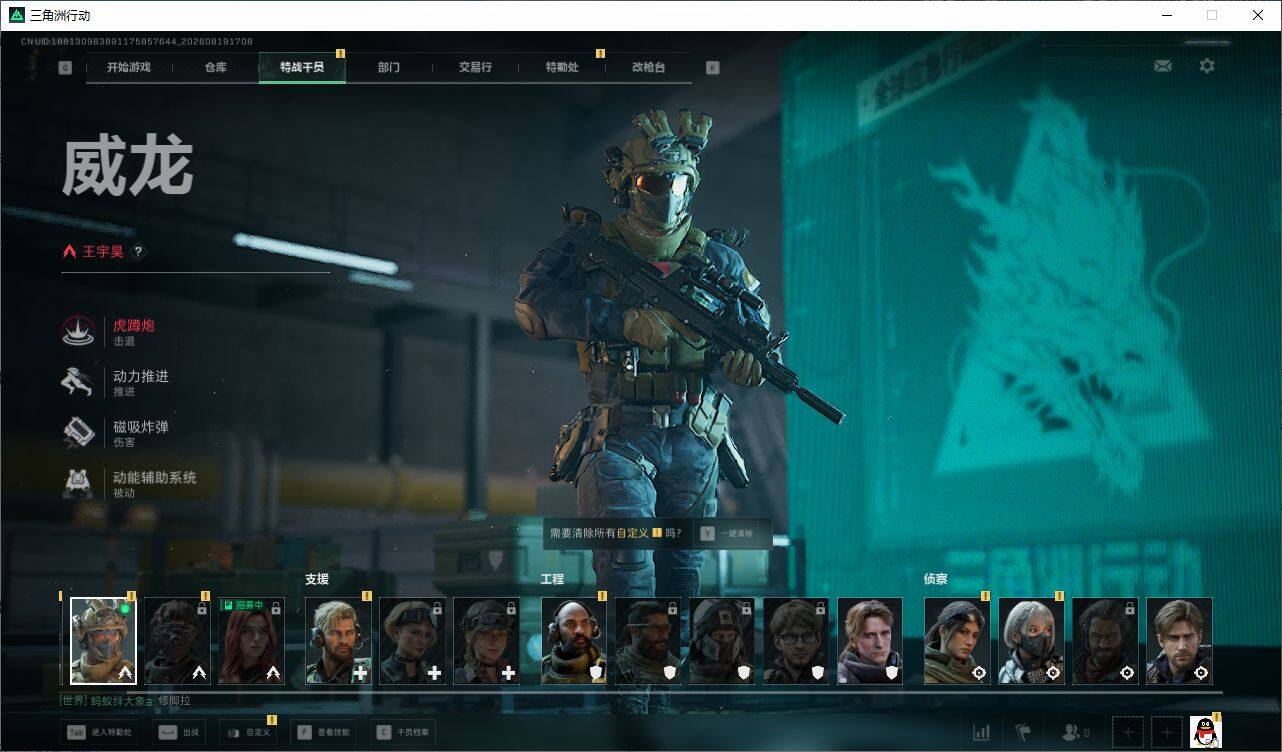This screenshot has width=1282, height=752.
Task: Select the 虎蹲炮 skill icon
Action: click(78, 331)
